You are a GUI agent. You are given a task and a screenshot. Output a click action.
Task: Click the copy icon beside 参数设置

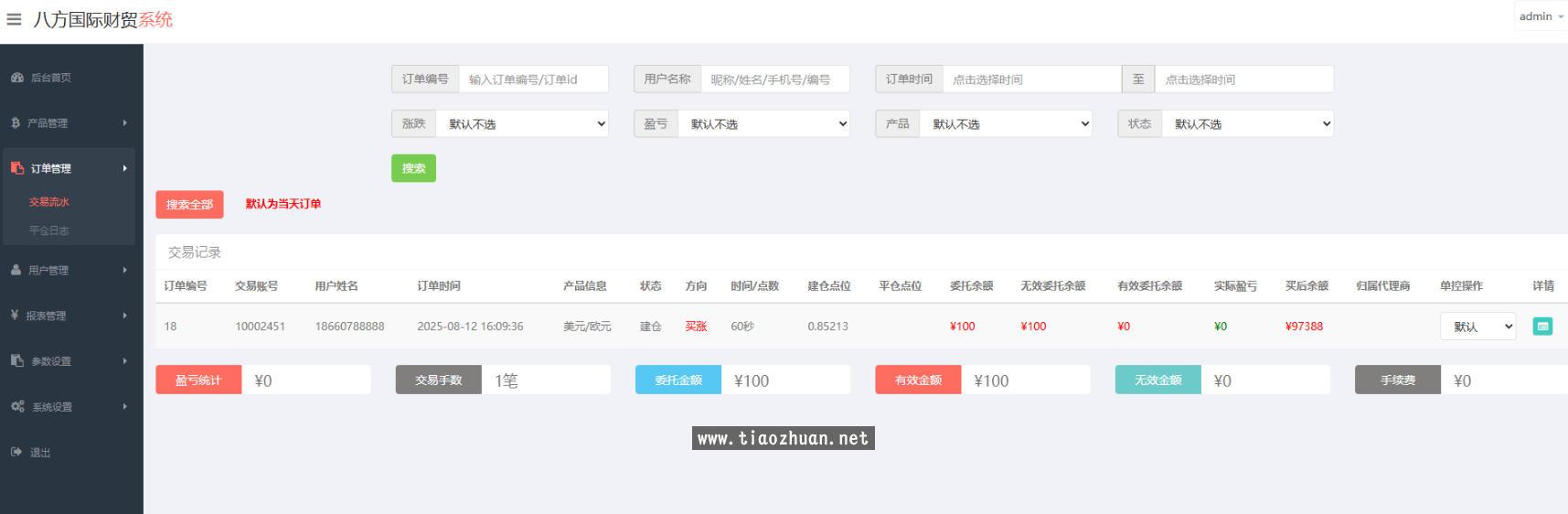(x=17, y=361)
